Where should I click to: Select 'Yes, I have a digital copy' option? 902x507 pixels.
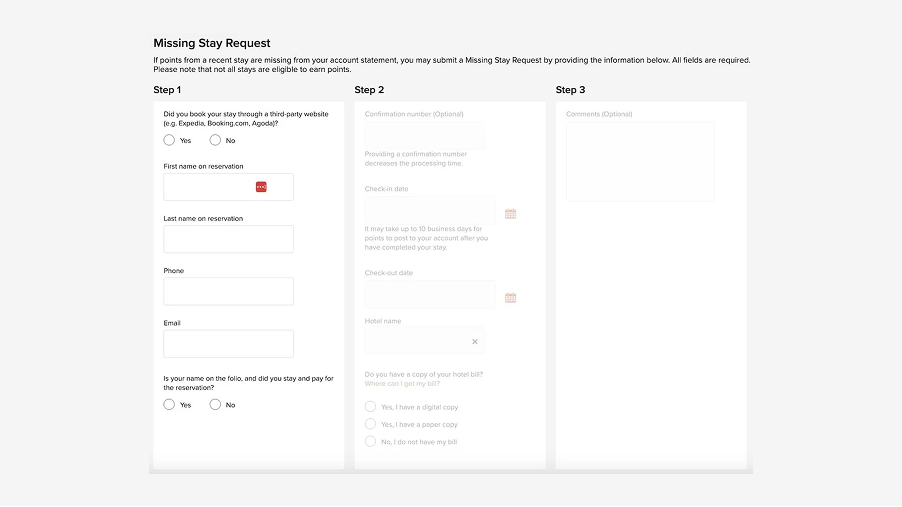click(x=371, y=407)
